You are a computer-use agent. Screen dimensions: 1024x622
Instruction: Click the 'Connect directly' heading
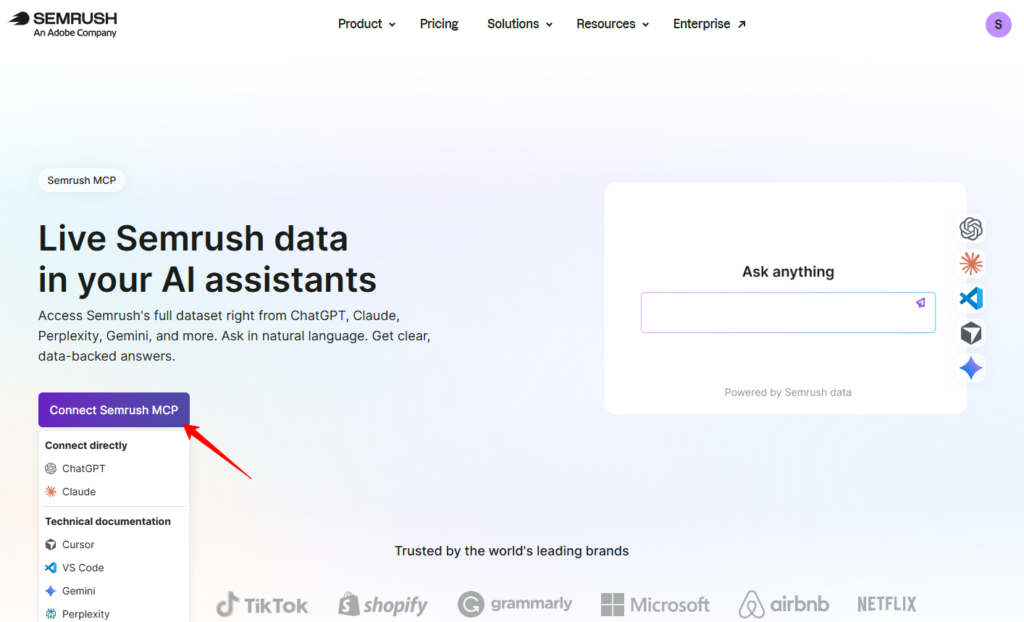coord(86,446)
